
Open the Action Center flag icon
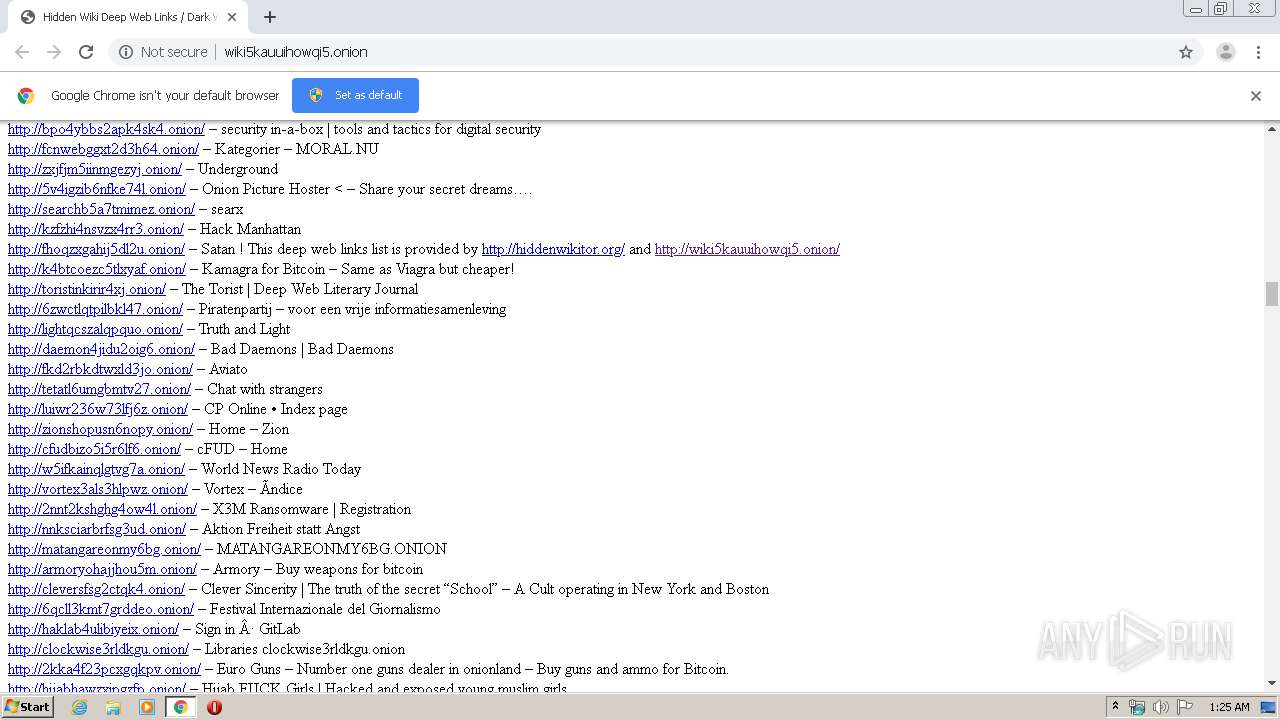click(x=1184, y=707)
